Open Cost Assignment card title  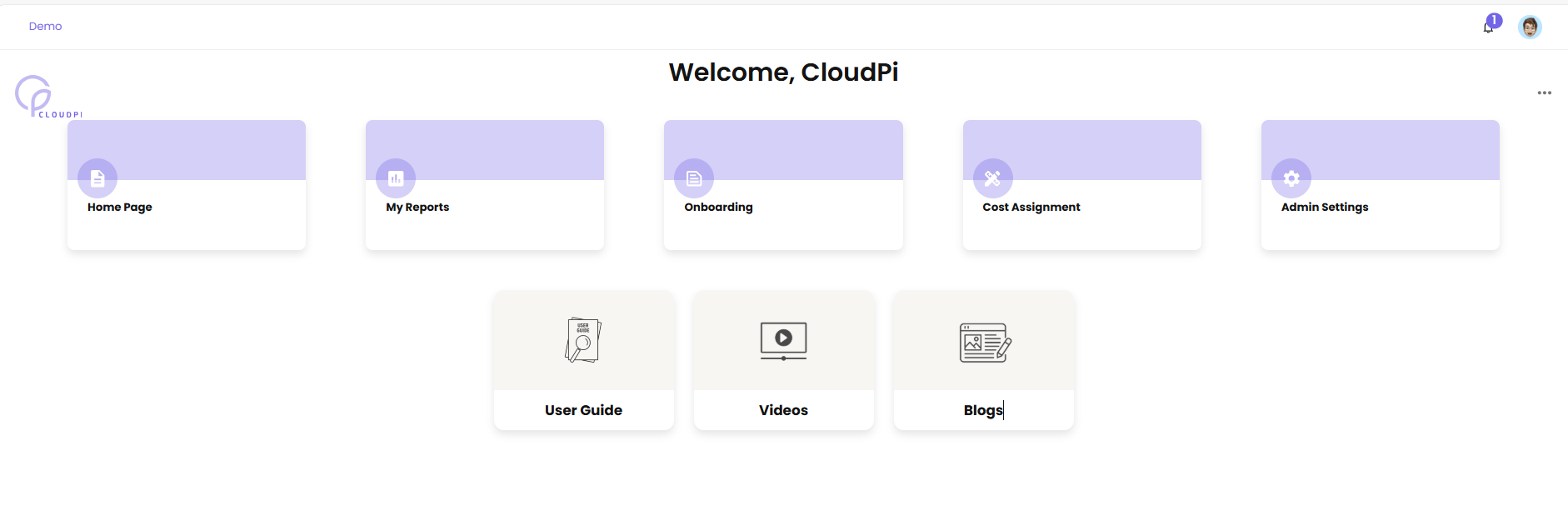(1031, 207)
